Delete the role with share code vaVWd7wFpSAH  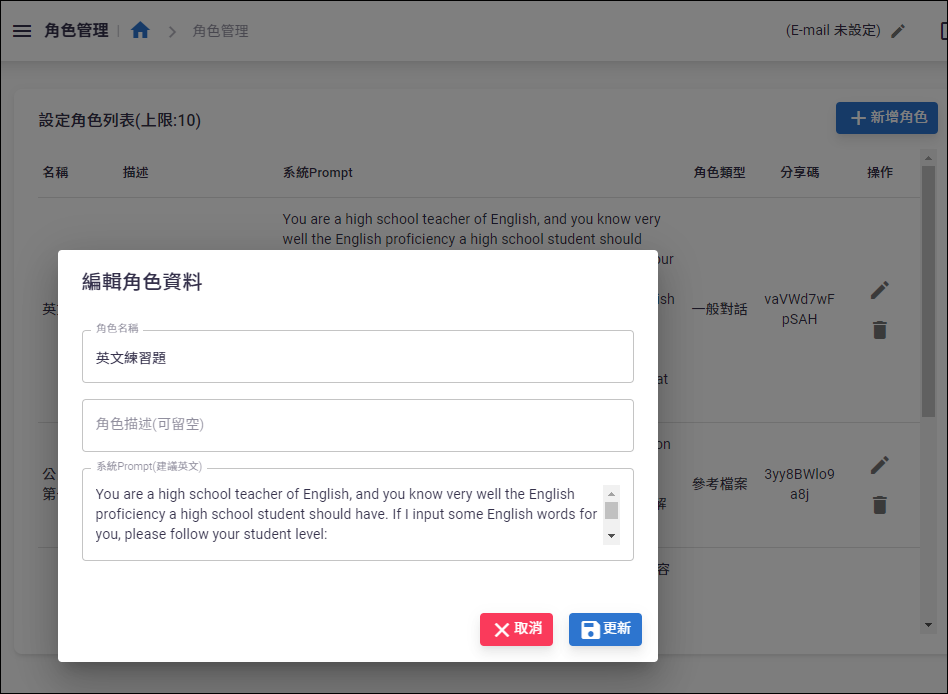coord(880,330)
